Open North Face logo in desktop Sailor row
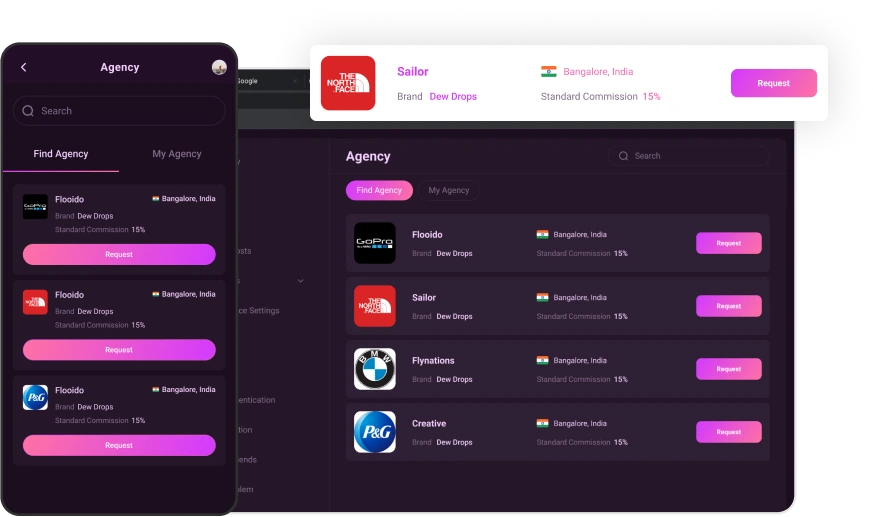 [375, 306]
